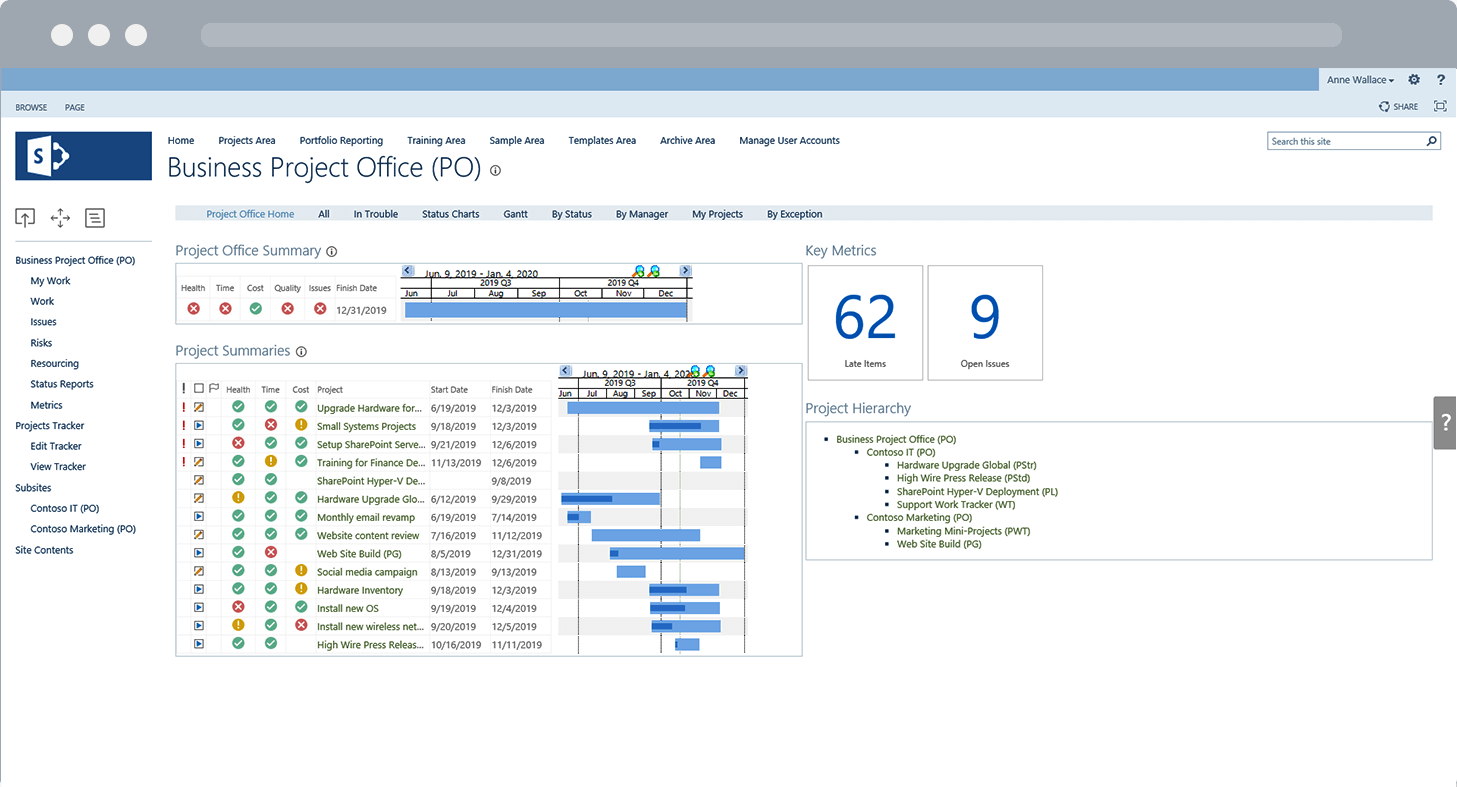Viewport: 1457px width, 787px height.
Task: Click the SharePoint logo tile
Action: [x=83, y=156]
